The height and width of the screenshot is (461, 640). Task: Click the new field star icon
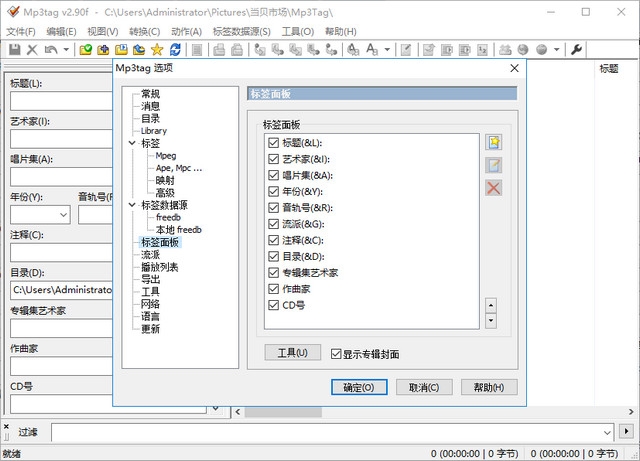click(493, 143)
